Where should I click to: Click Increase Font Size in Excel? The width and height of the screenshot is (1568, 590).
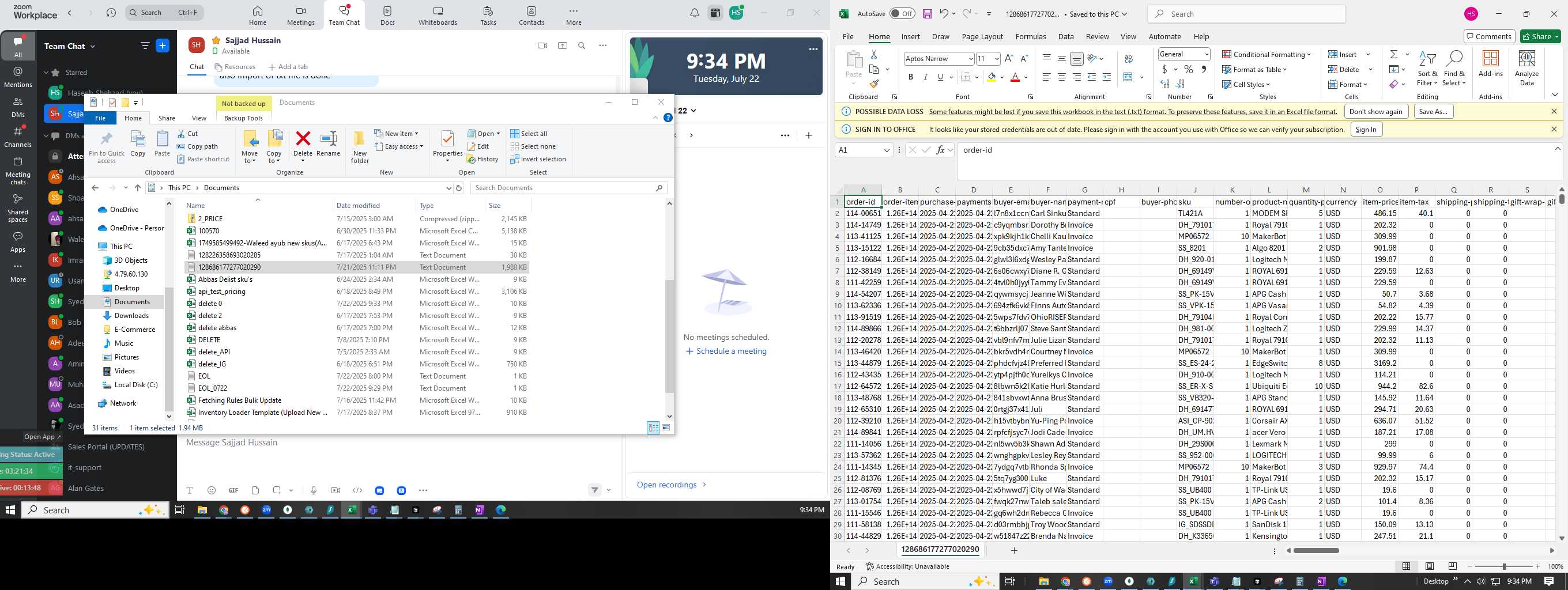click(1009, 58)
